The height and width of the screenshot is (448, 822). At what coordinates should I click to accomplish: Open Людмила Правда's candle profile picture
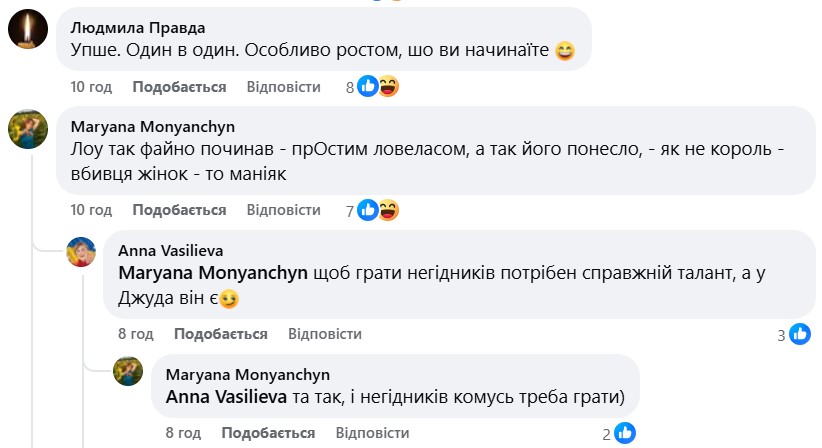pyautogui.click(x=28, y=29)
